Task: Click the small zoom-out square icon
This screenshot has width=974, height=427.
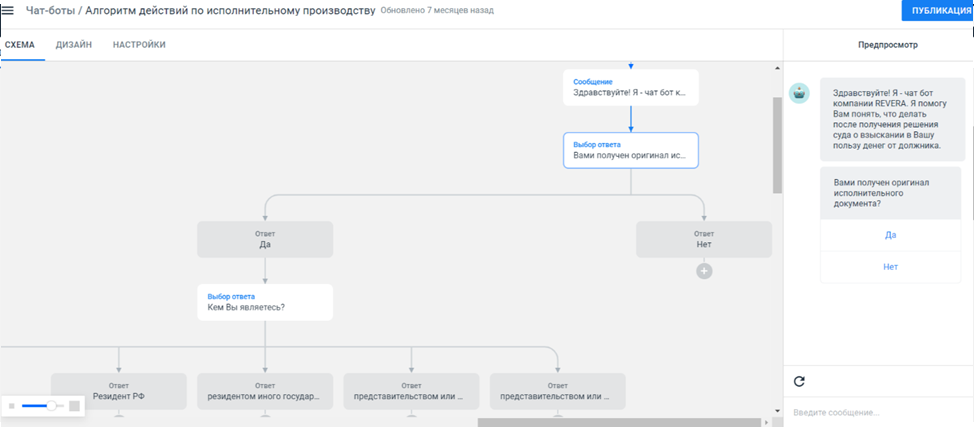Action: pos(12,406)
